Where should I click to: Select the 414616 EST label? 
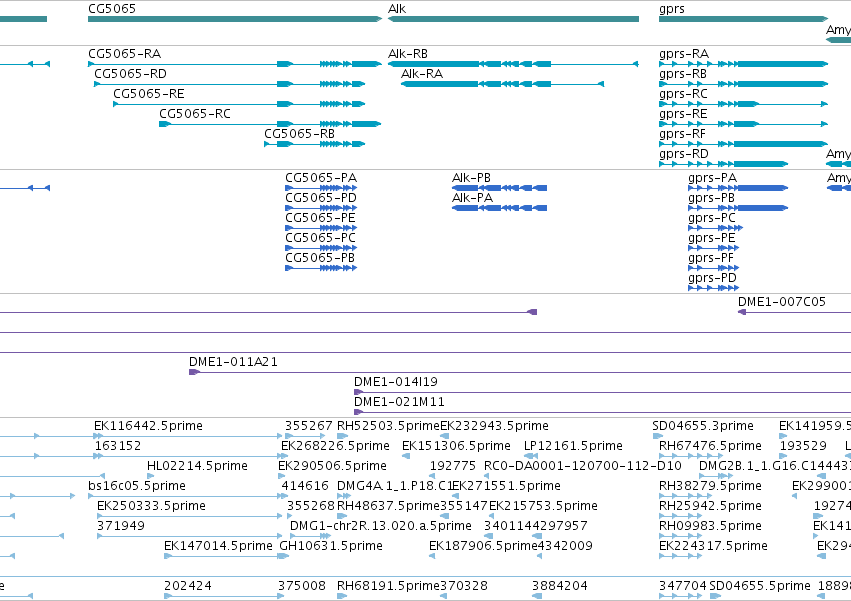(305, 486)
